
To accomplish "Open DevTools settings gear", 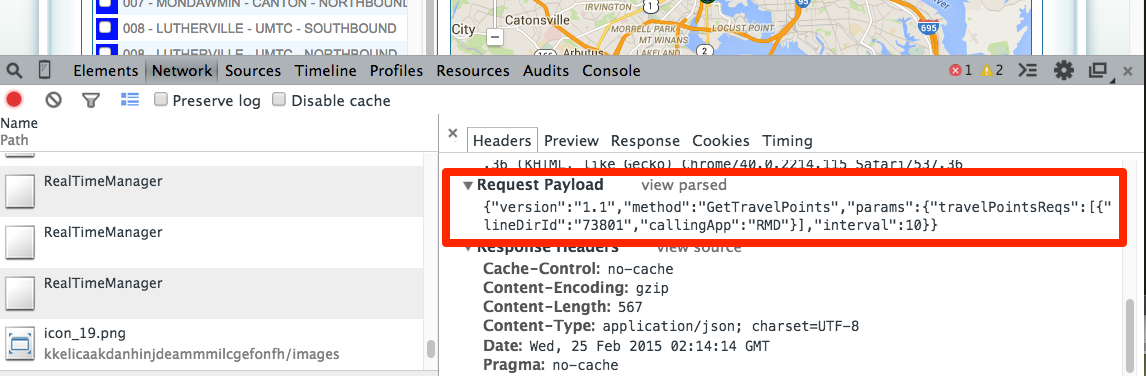I will (1063, 71).
